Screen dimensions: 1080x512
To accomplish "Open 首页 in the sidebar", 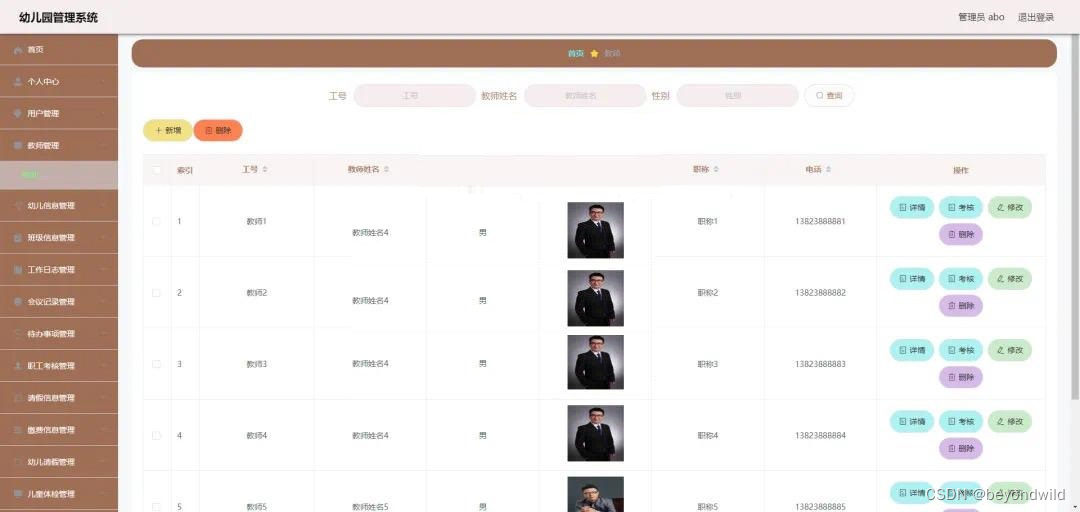I will coord(59,50).
